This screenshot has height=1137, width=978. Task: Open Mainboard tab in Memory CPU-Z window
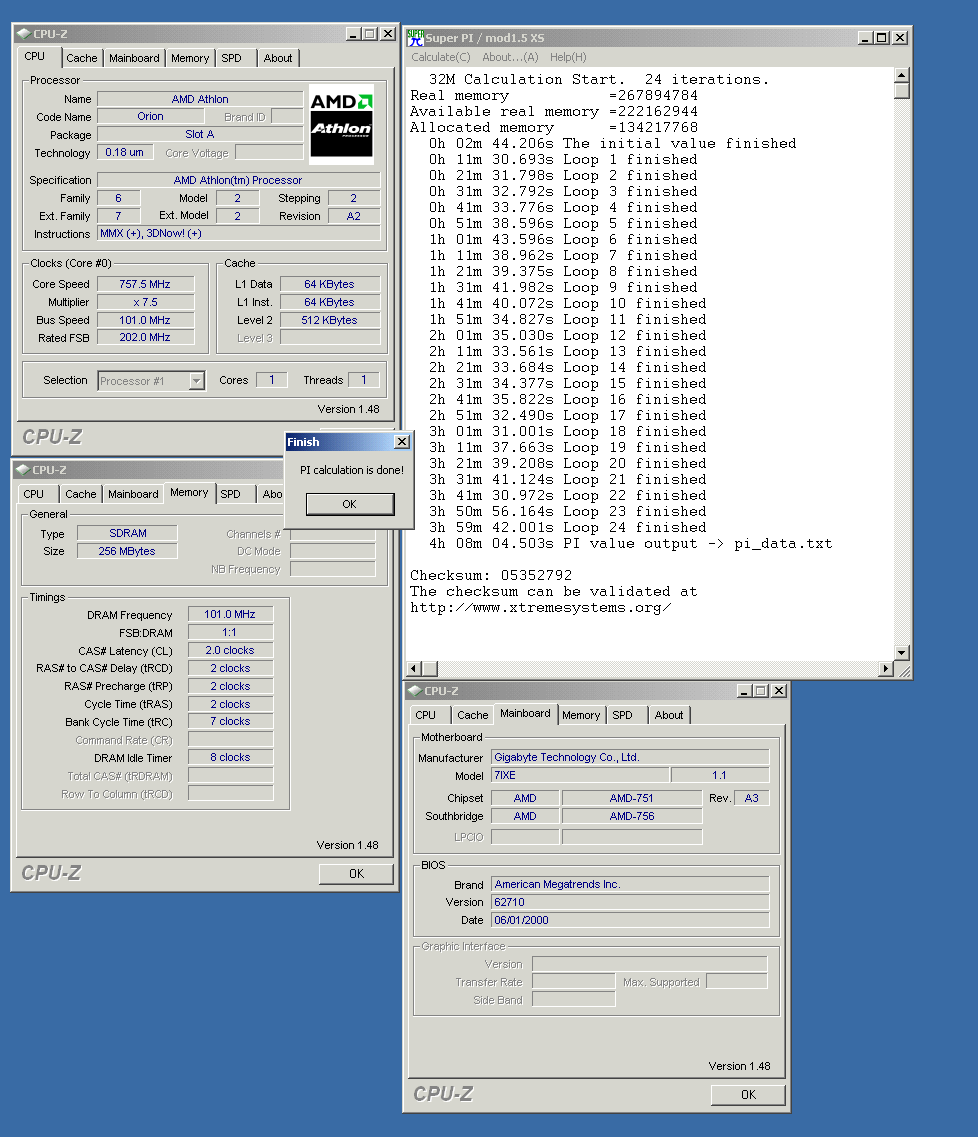pyautogui.click(x=133, y=494)
